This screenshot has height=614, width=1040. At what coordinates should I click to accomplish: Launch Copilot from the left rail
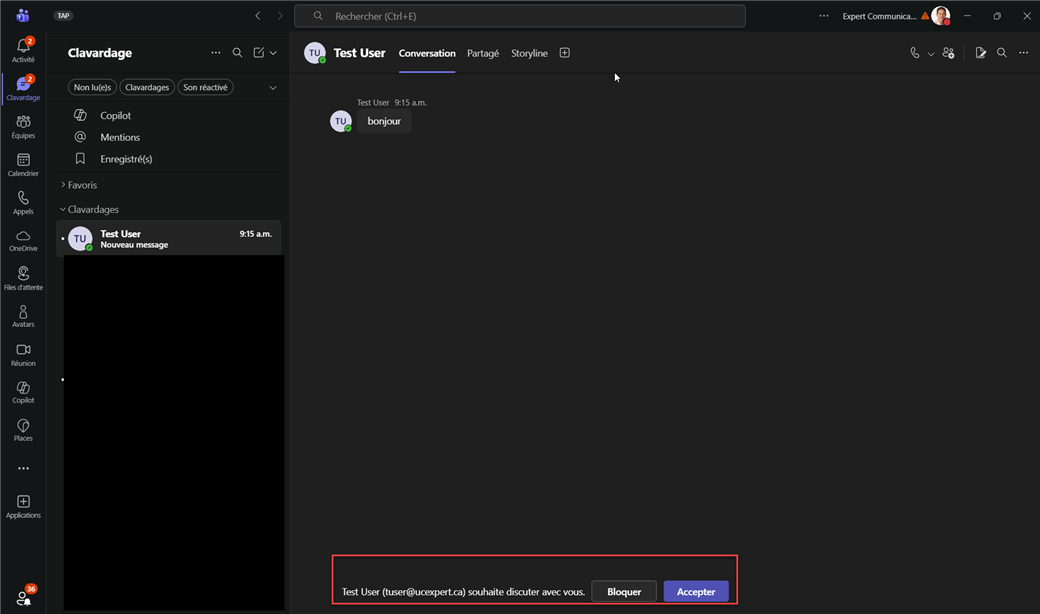coord(23,391)
